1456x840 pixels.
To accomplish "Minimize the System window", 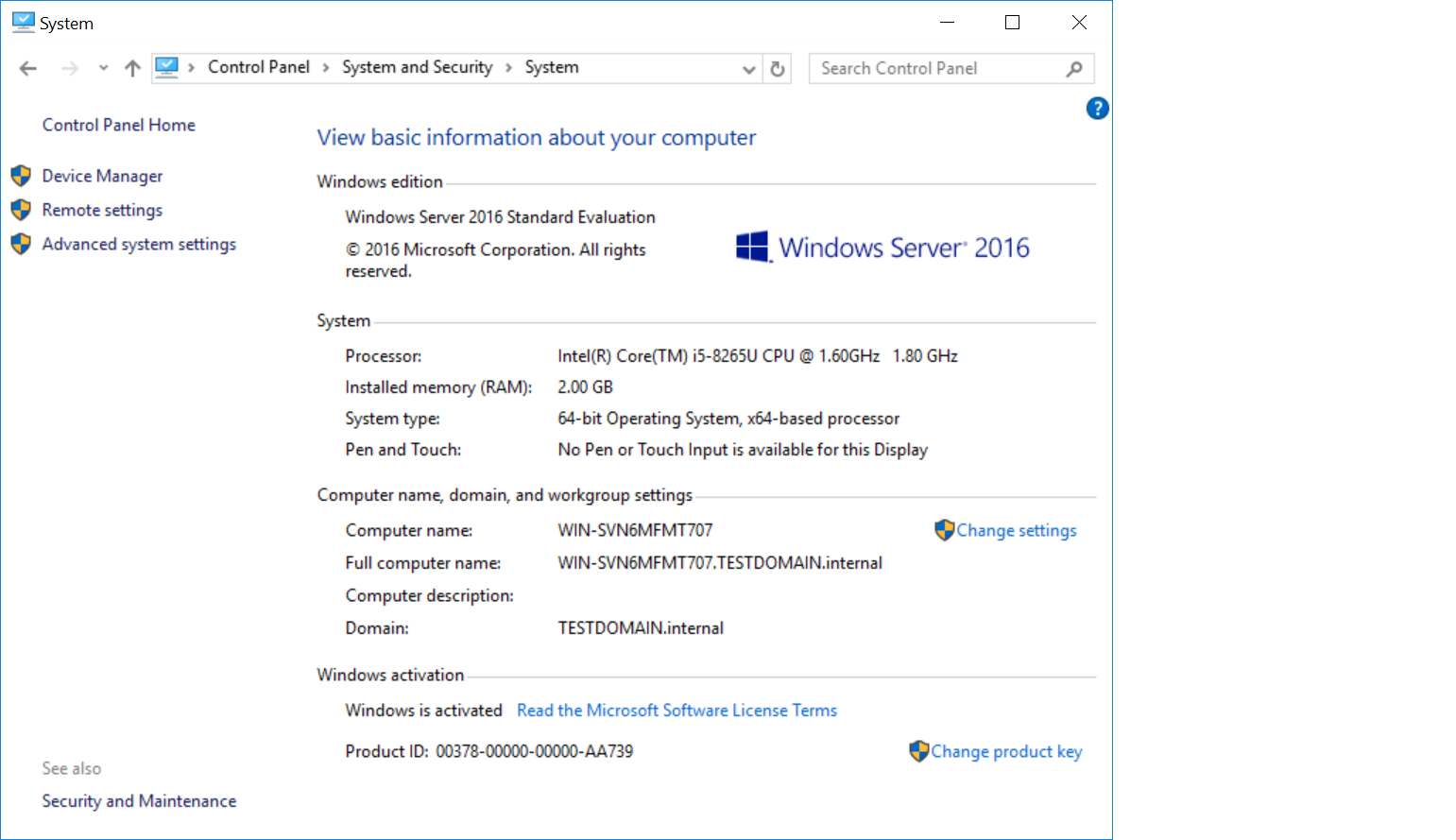I will click(948, 23).
